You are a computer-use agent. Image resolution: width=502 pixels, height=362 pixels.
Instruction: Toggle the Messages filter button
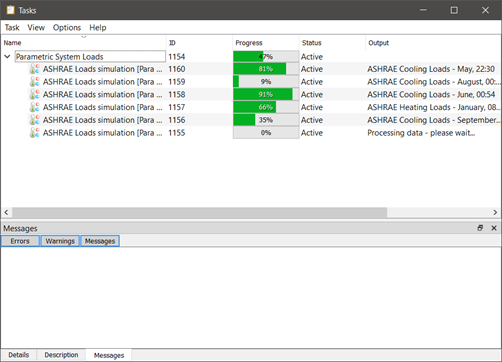pos(100,241)
